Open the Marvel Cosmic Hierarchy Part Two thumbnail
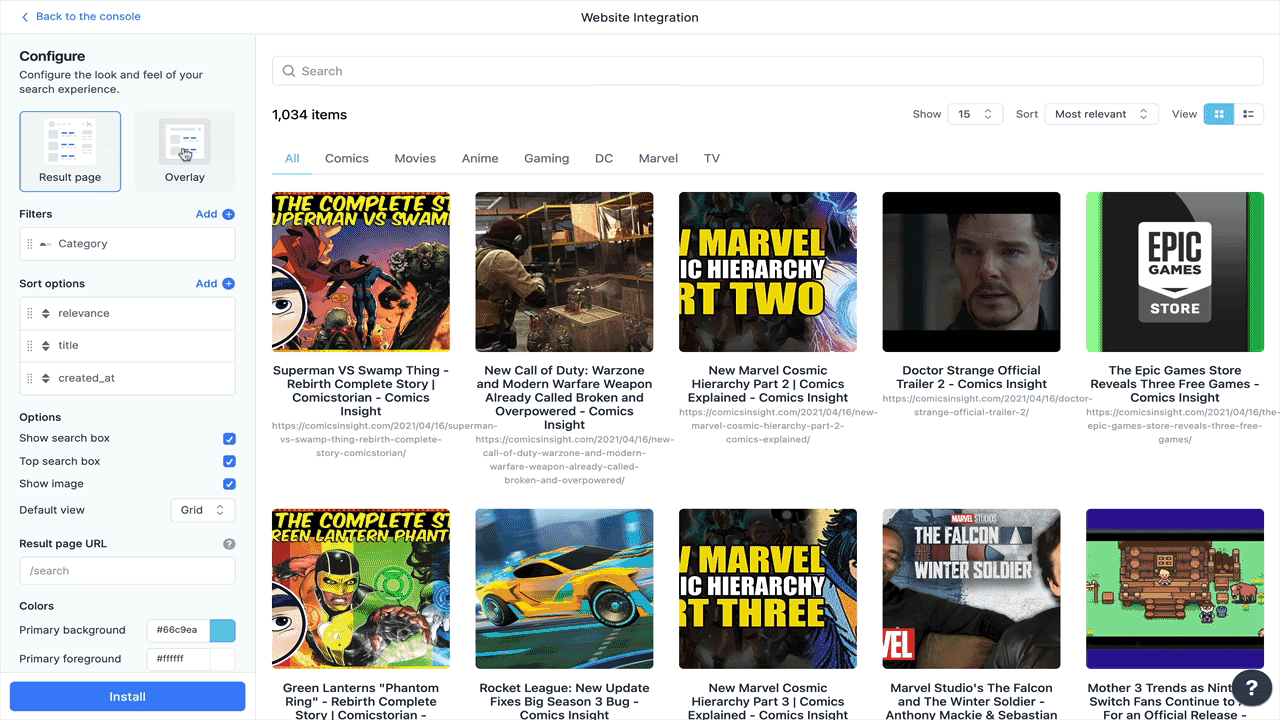 click(768, 272)
